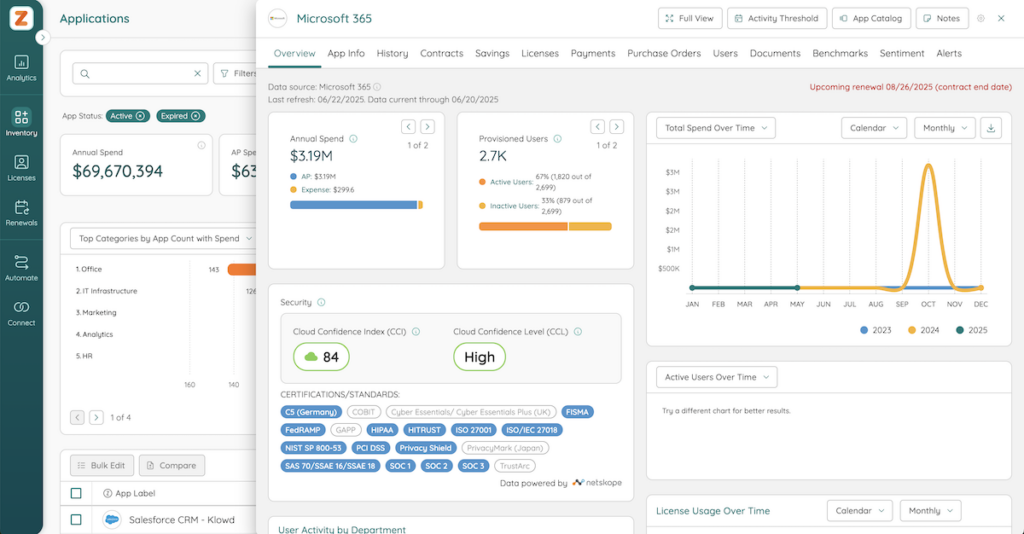The width and height of the screenshot is (1024, 534).
Task: Open Top Categories by App Count dropdown
Action: click(165, 238)
